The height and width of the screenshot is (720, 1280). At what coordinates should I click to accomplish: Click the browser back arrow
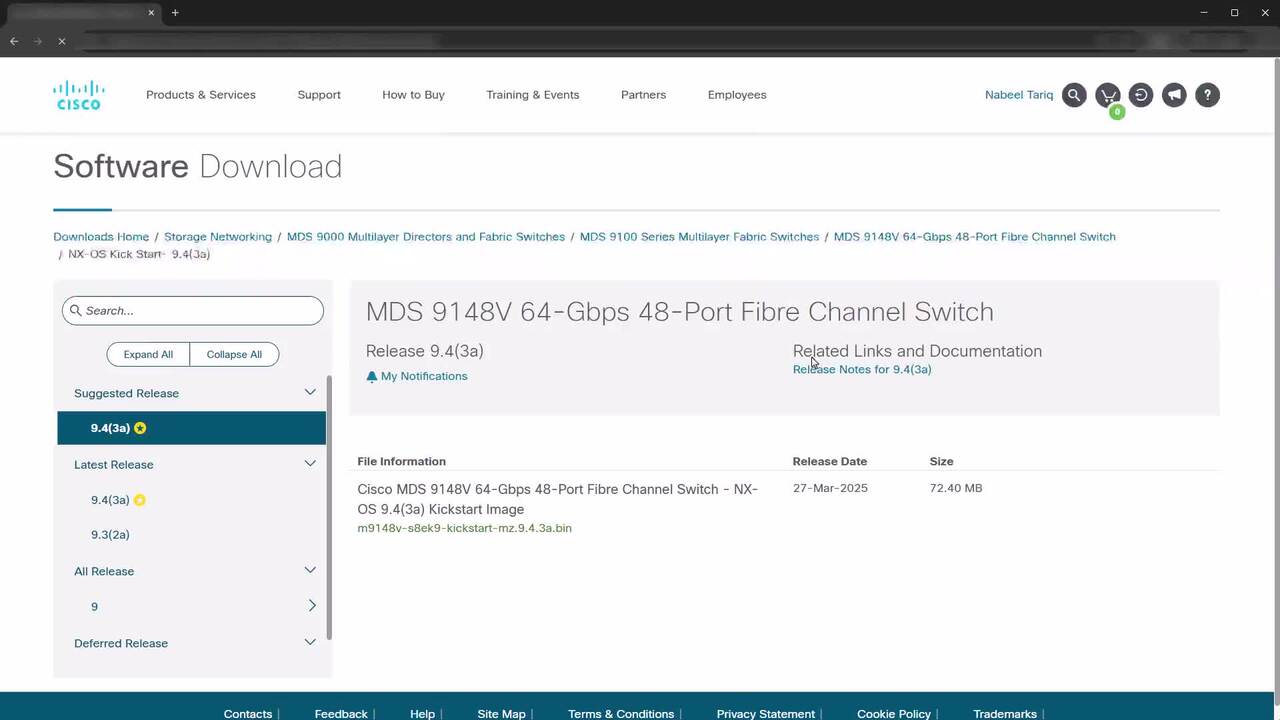[x=14, y=41]
